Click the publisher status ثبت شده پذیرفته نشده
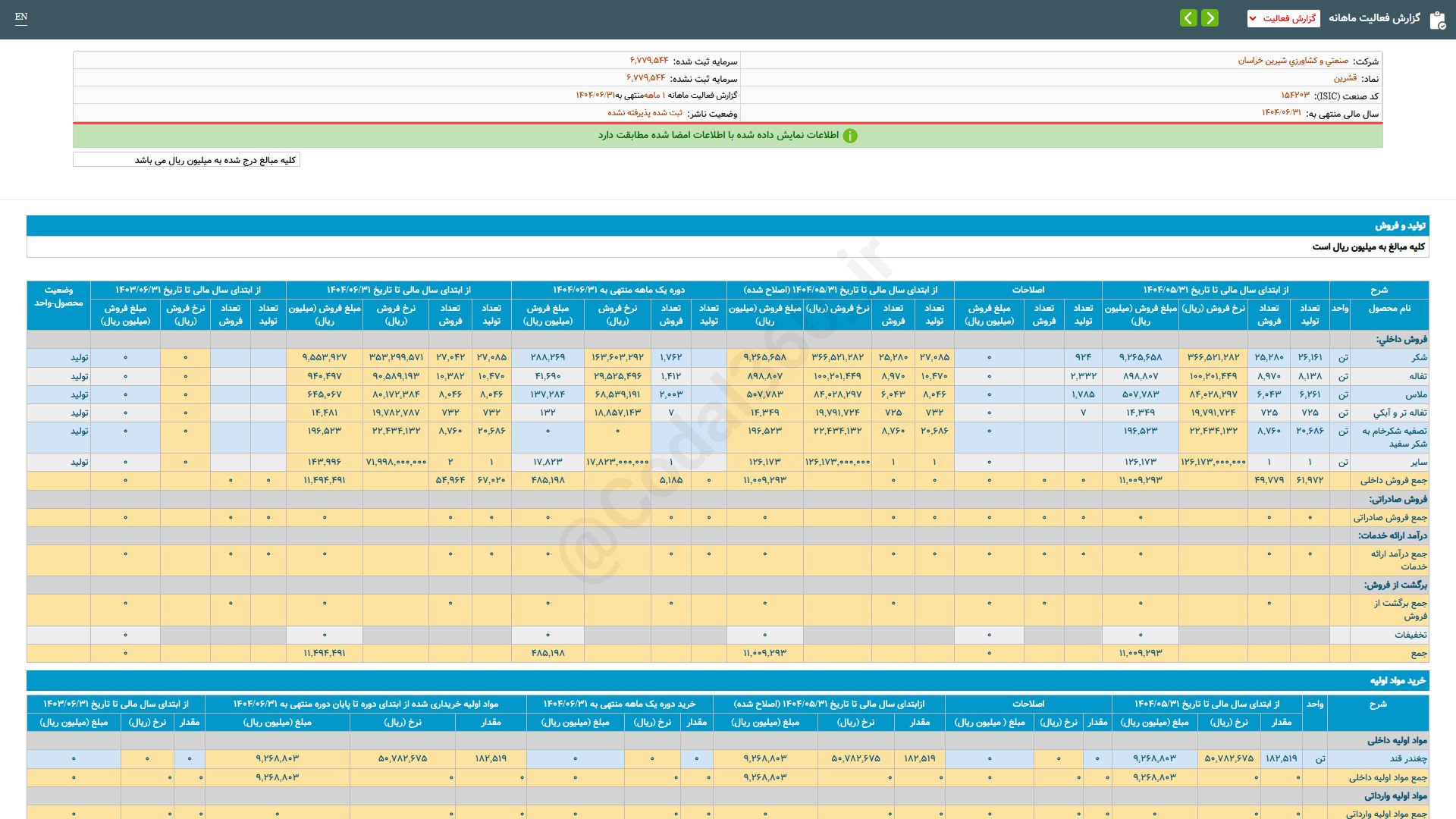The width and height of the screenshot is (1456, 819). [645, 113]
